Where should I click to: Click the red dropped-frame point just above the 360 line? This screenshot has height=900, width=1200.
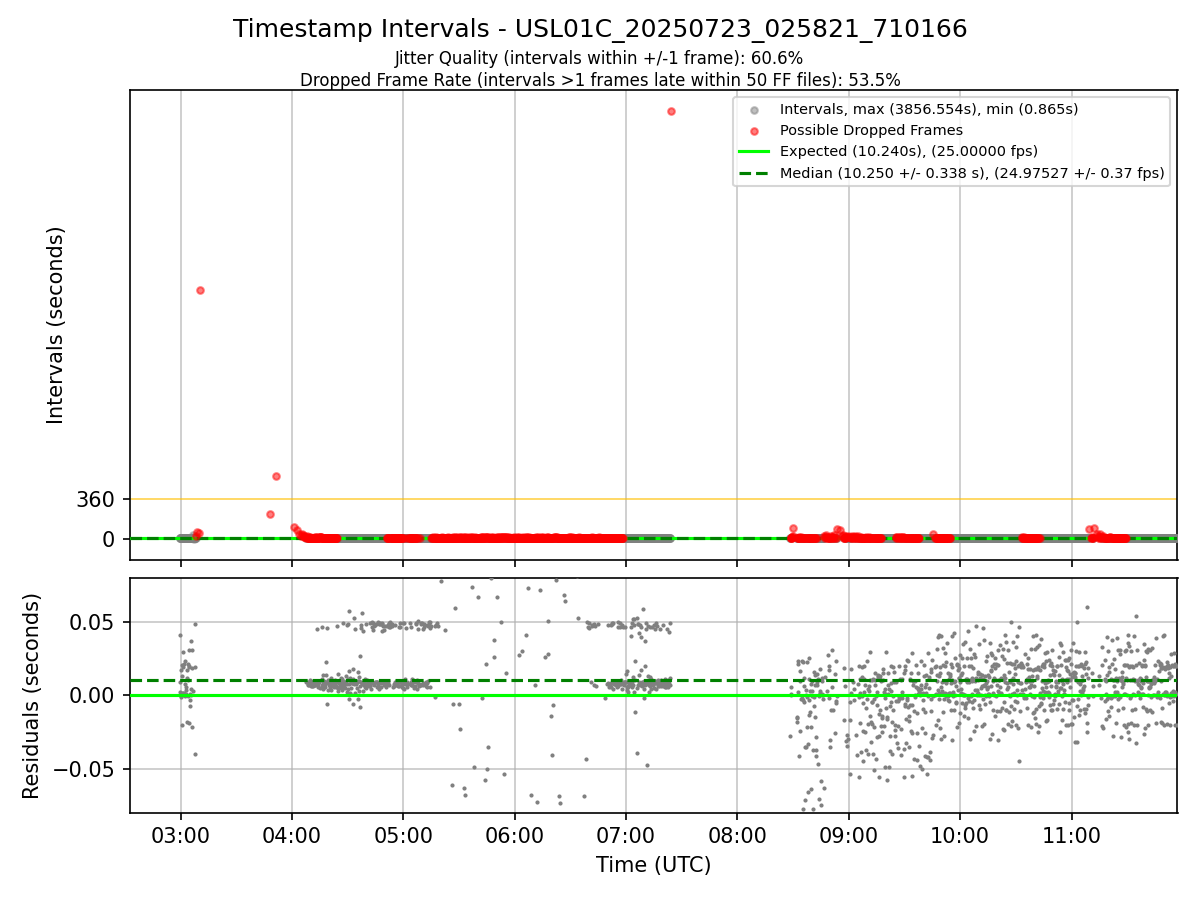[276, 476]
